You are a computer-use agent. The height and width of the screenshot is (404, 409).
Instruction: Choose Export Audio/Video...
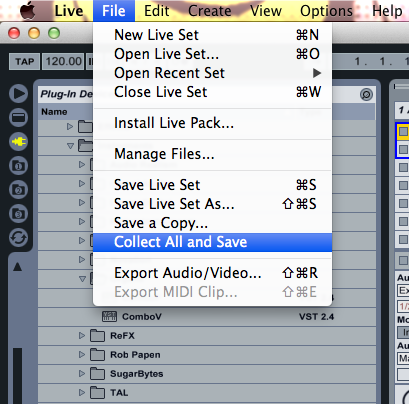[213, 273]
